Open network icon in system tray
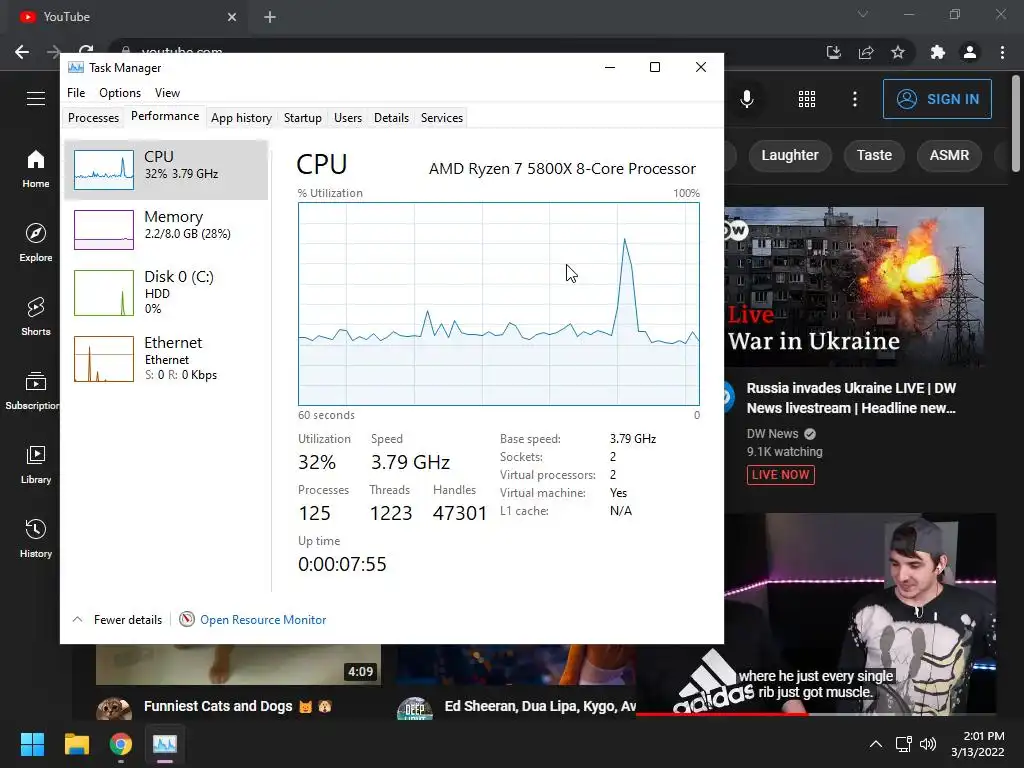Image resolution: width=1024 pixels, height=768 pixels. click(x=904, y=744)
